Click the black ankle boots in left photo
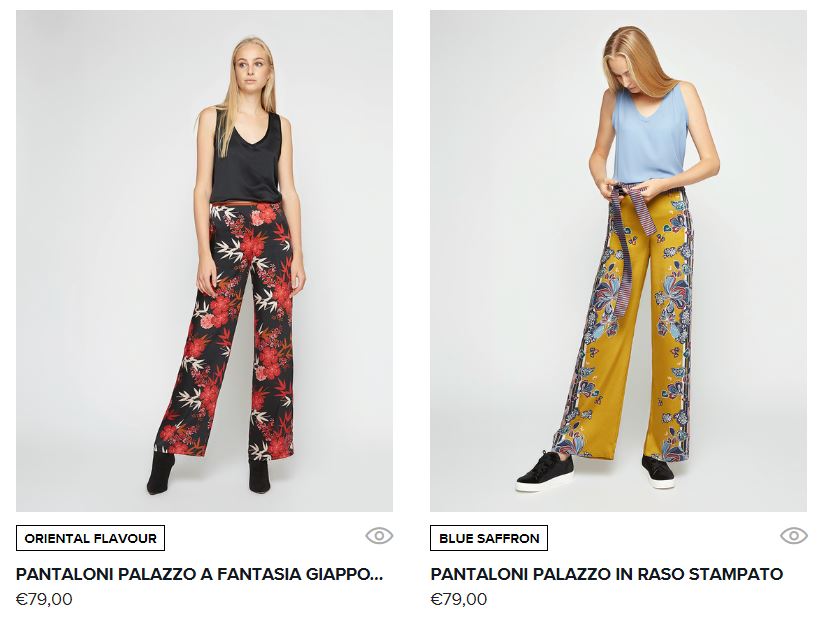827x636 pixels. tap(208, 473)
